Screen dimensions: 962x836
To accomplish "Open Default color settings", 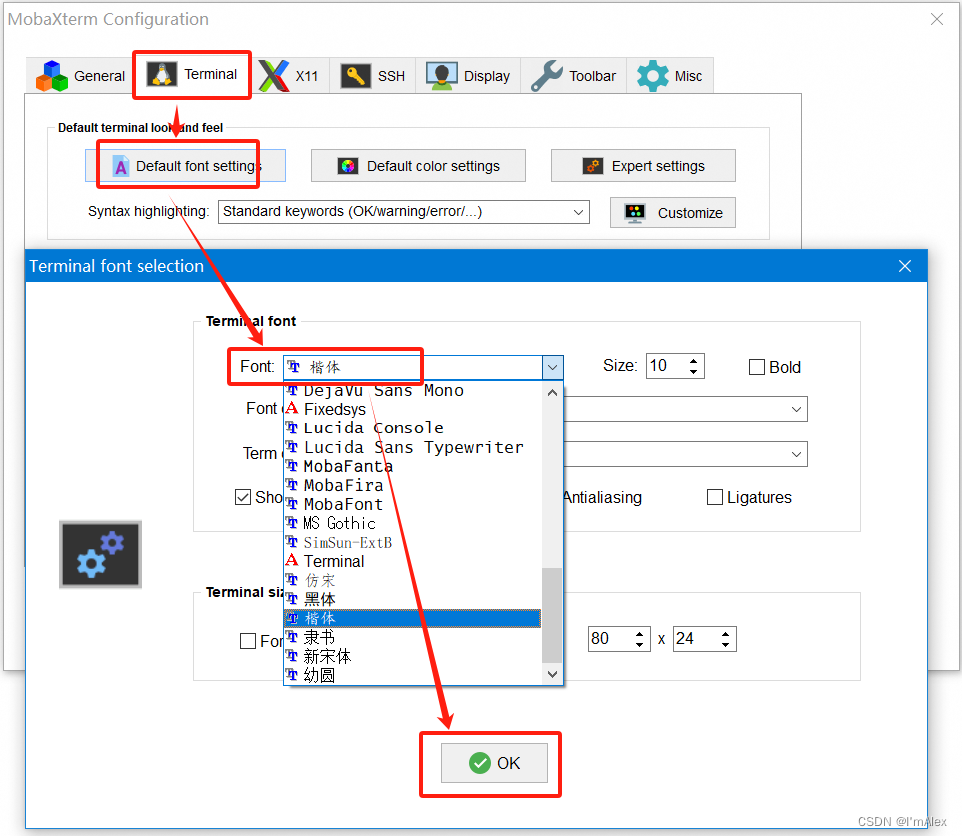I will (418, 166).
